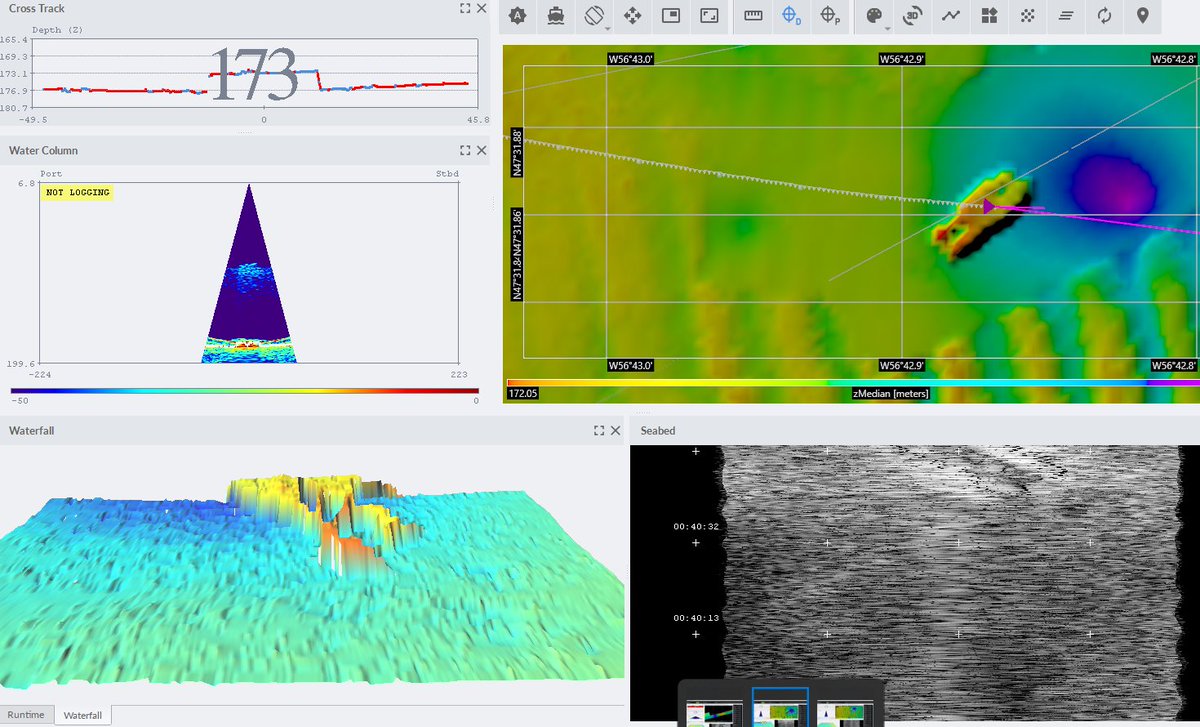Switch to 3D view icon
The width and height of the screenshot is (1200, 727).
click(912, 16)
